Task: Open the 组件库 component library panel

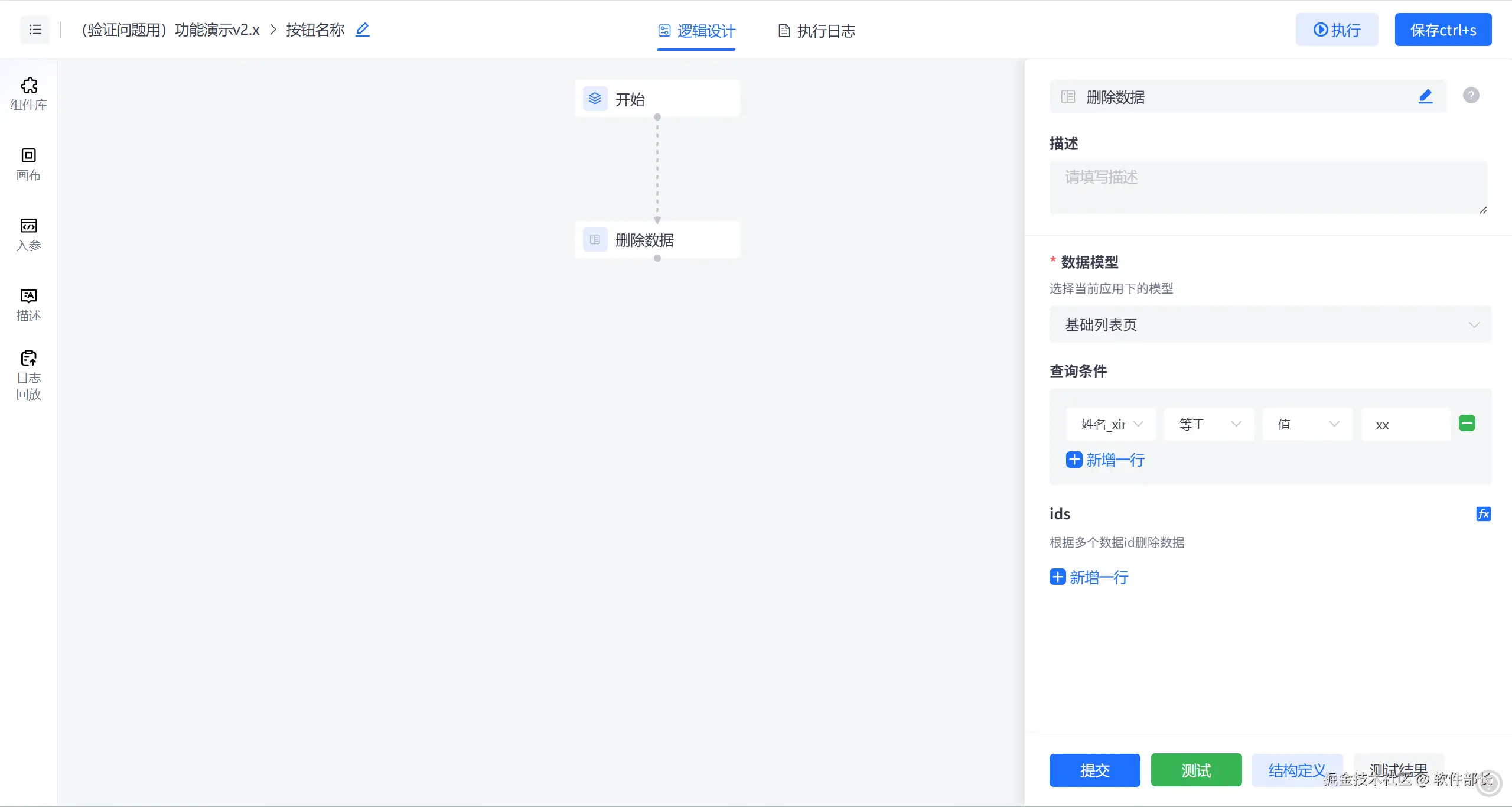Action: point(28,93)
